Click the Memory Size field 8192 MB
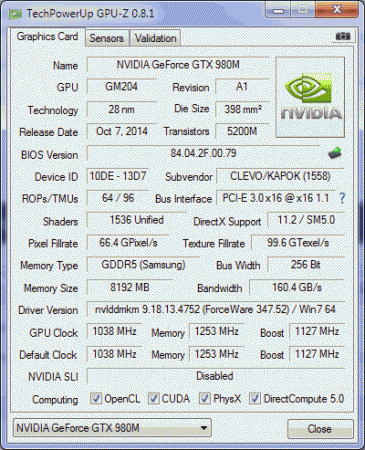This screenshot has height=450, width=365. point(130,287)
